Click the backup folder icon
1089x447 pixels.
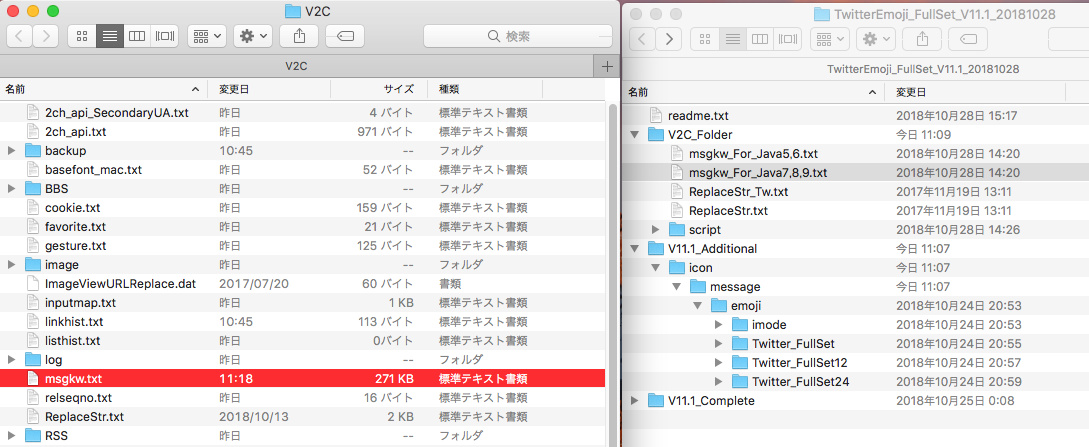tap(33, 151)
